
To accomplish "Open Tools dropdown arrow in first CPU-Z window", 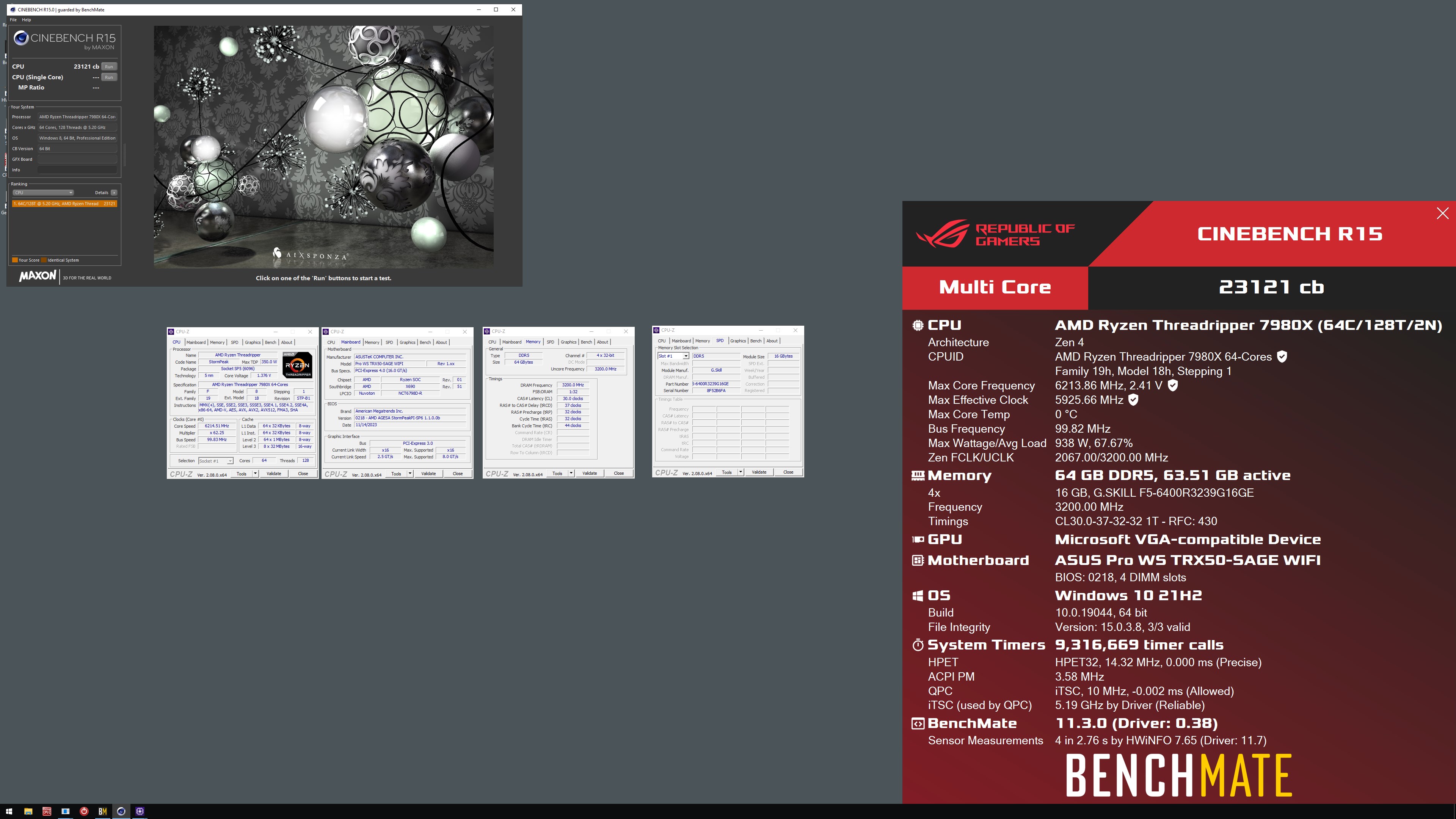I will 256,474.
